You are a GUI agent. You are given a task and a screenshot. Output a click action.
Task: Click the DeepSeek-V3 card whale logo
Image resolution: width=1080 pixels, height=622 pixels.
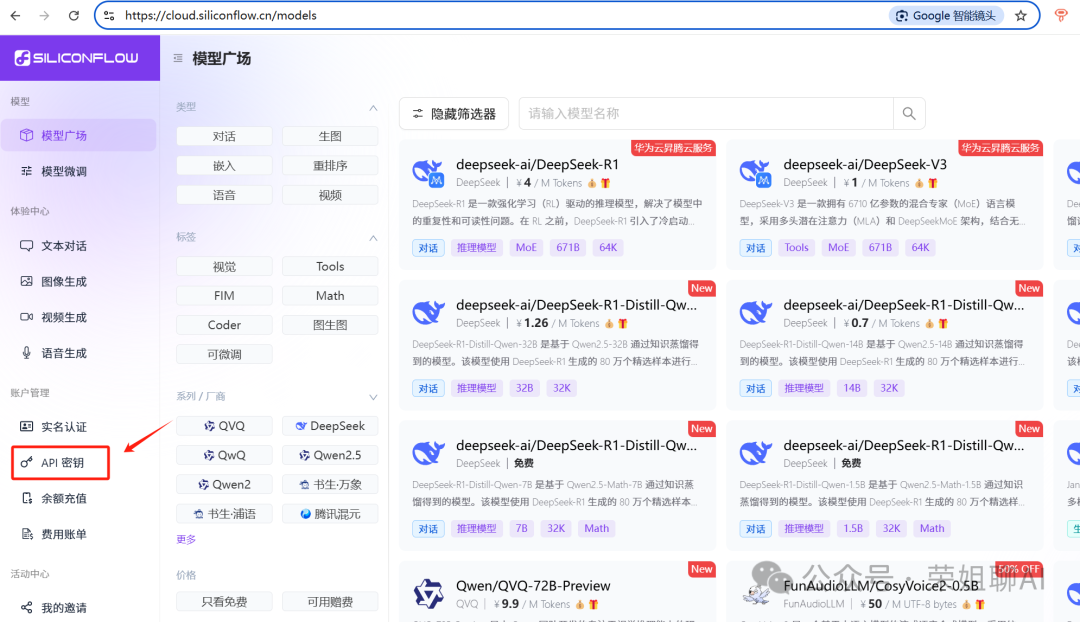tap(756, 173)
